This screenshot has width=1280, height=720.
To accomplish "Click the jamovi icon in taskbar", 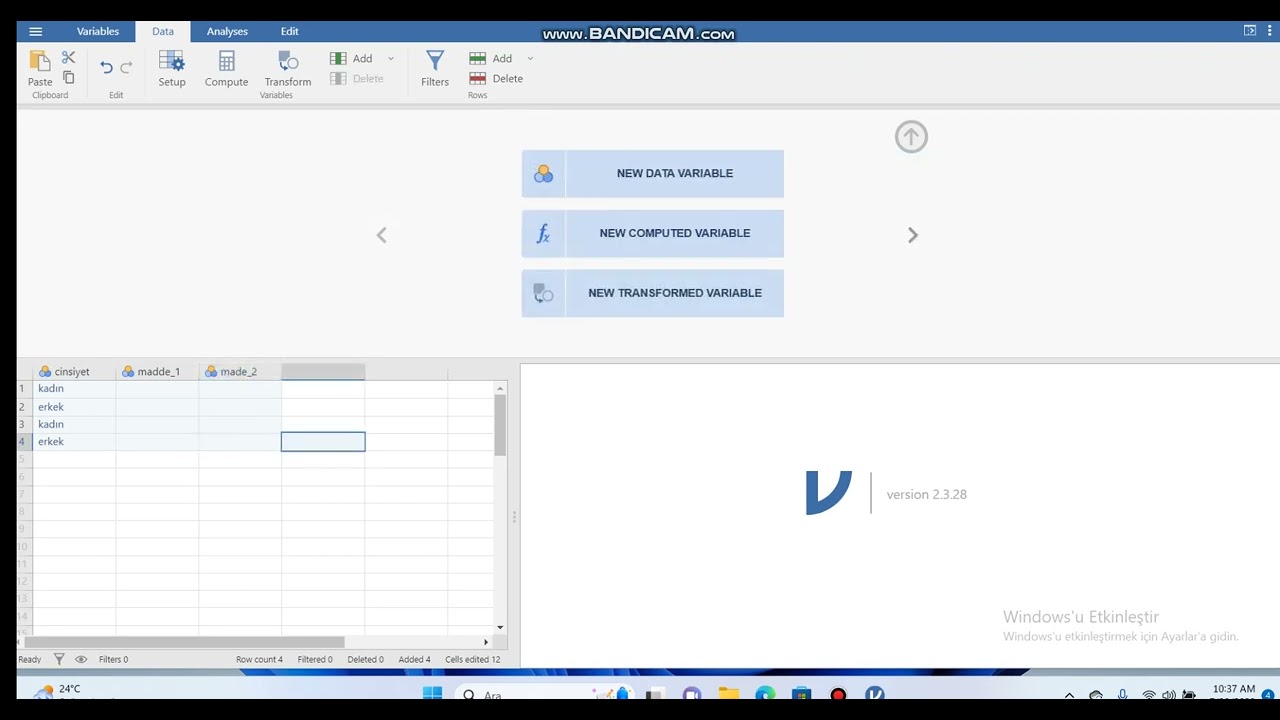I will (x=875, y=694).
